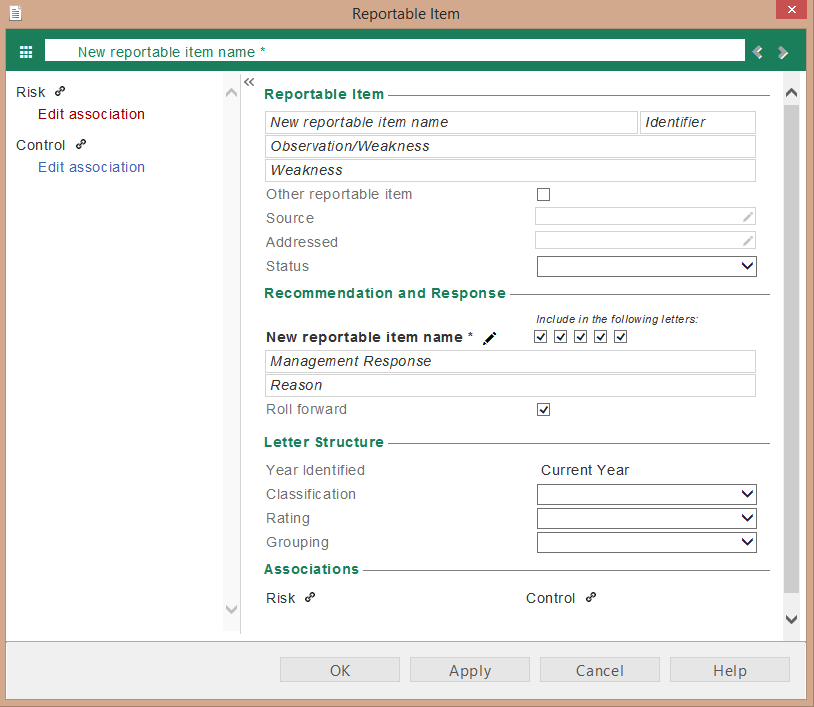
Task: Uncheck the fourth letter inclusion checkbox
Action: (601, 337)
